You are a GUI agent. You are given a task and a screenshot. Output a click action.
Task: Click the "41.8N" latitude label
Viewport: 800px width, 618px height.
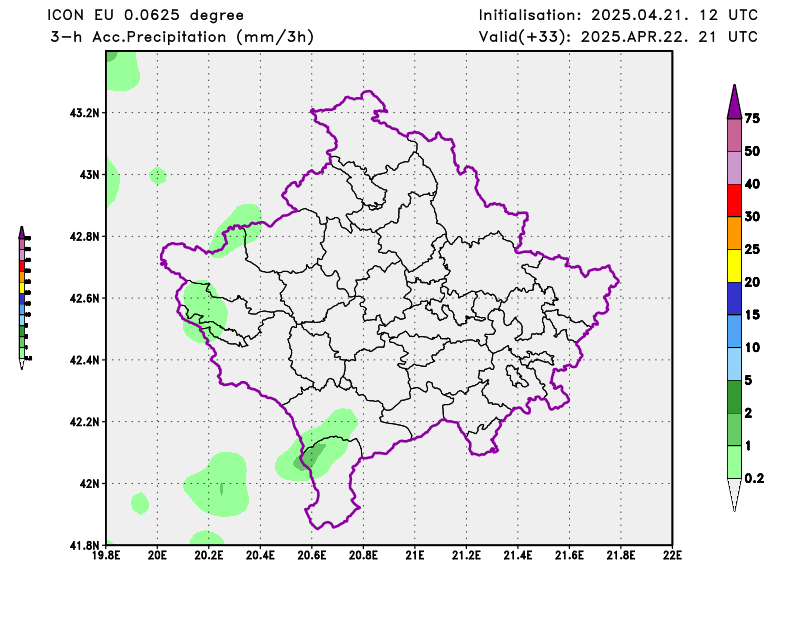pyautogui.click(x=85, y=546)
